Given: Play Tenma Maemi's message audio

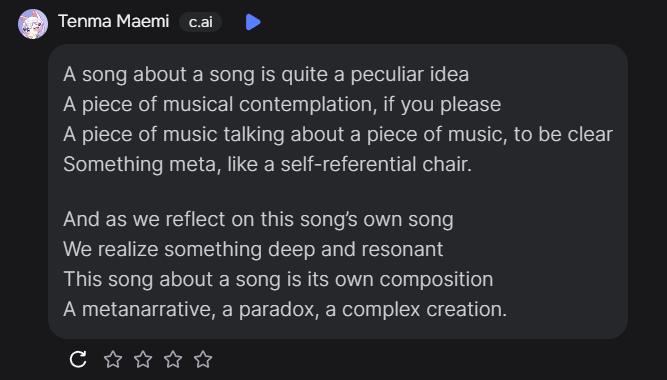Looking at the screenshot, I should tap(253, 22).
